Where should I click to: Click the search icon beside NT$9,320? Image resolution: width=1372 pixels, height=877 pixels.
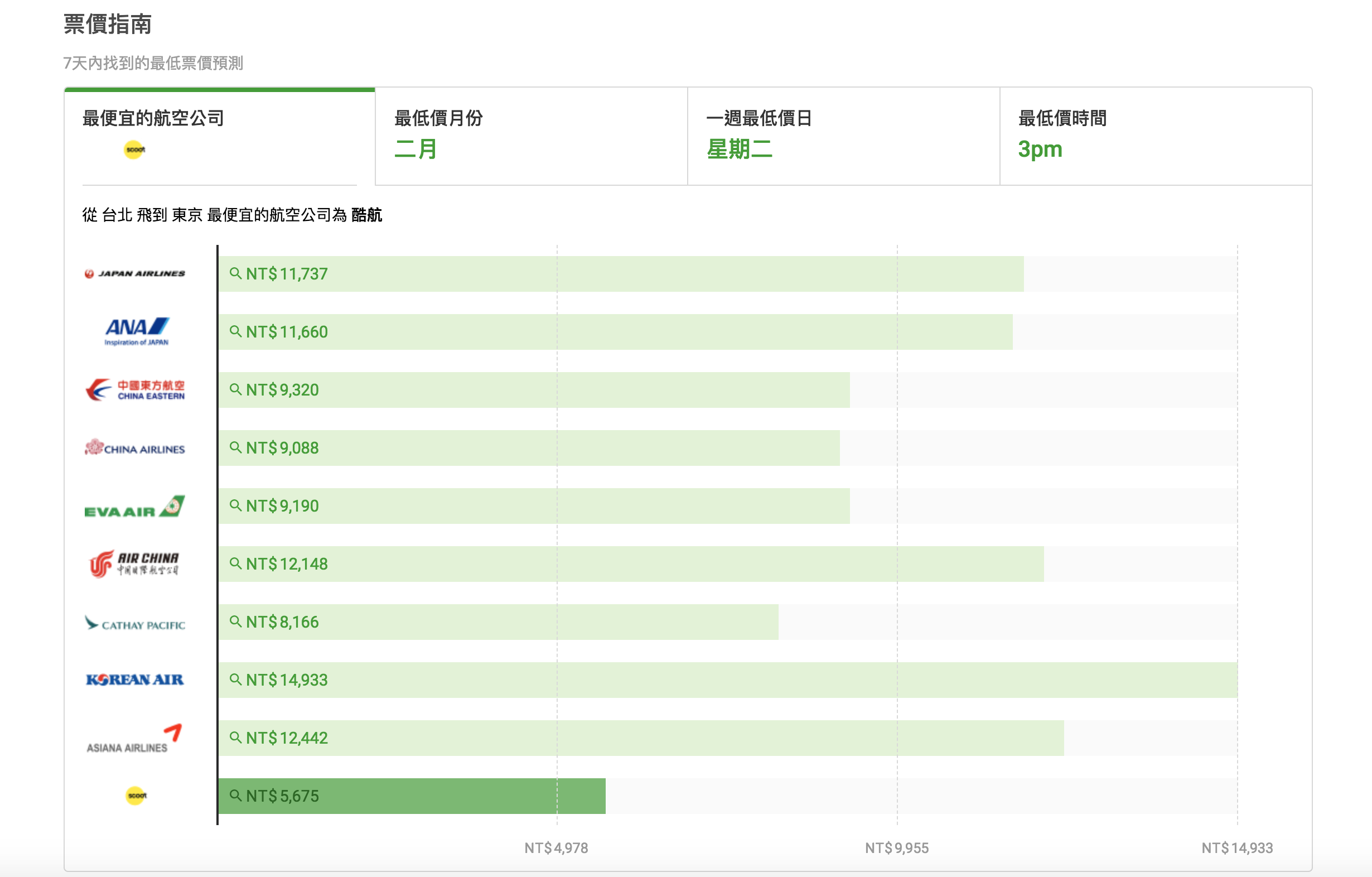[x=235, y=390]
